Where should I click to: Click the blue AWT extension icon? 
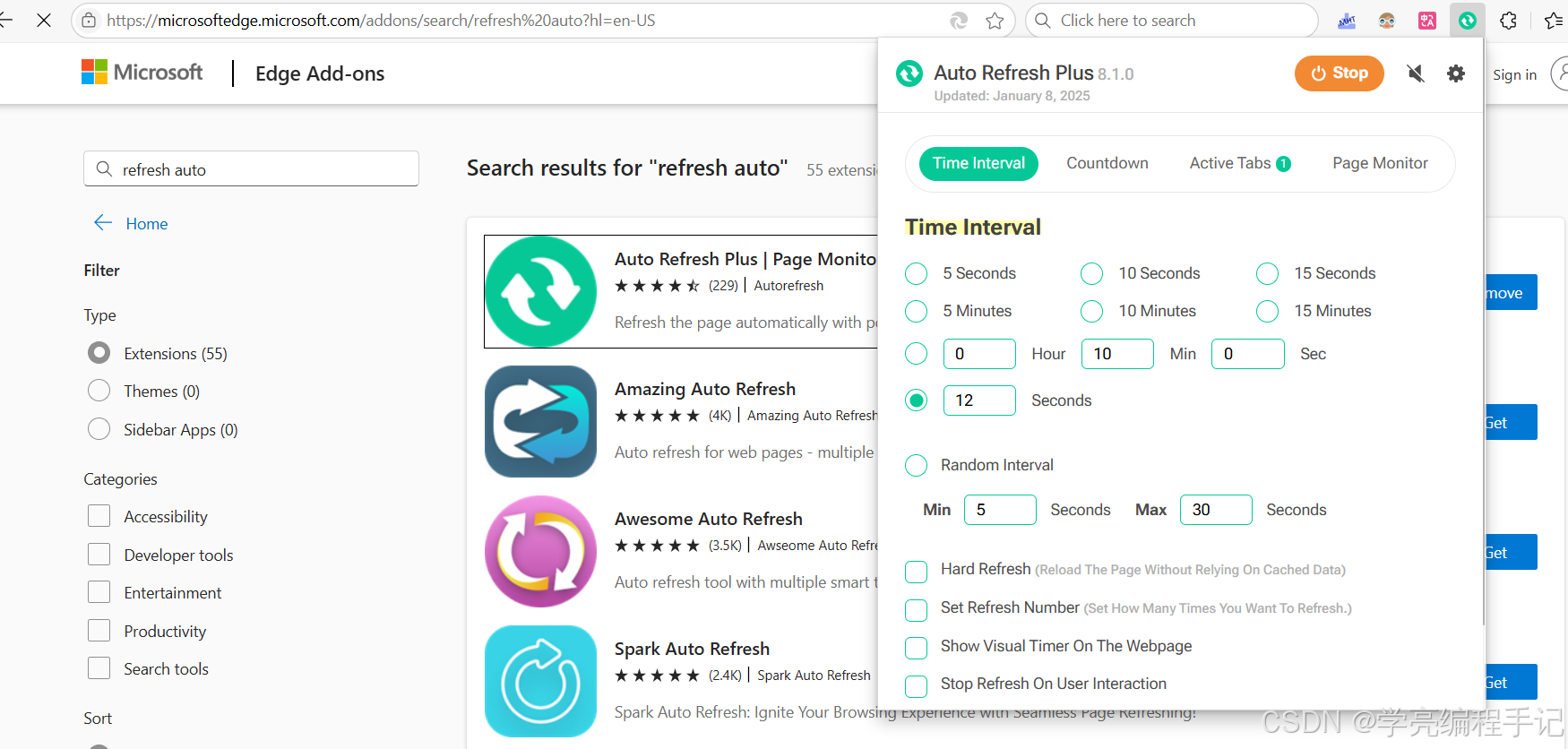(x=1347, y=21)
